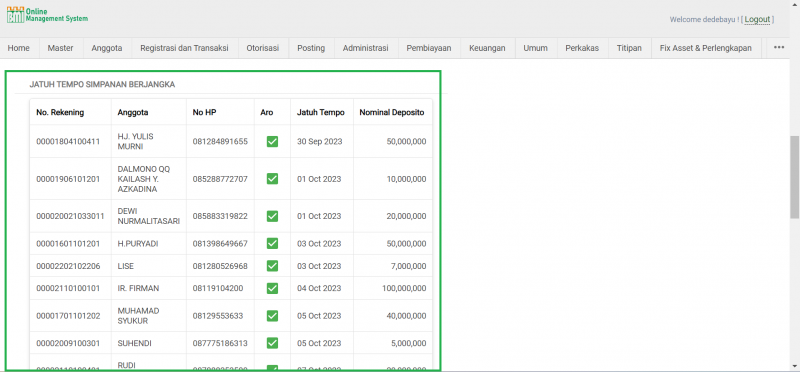Click the No. Rekening column header

(x=60, y=112)
